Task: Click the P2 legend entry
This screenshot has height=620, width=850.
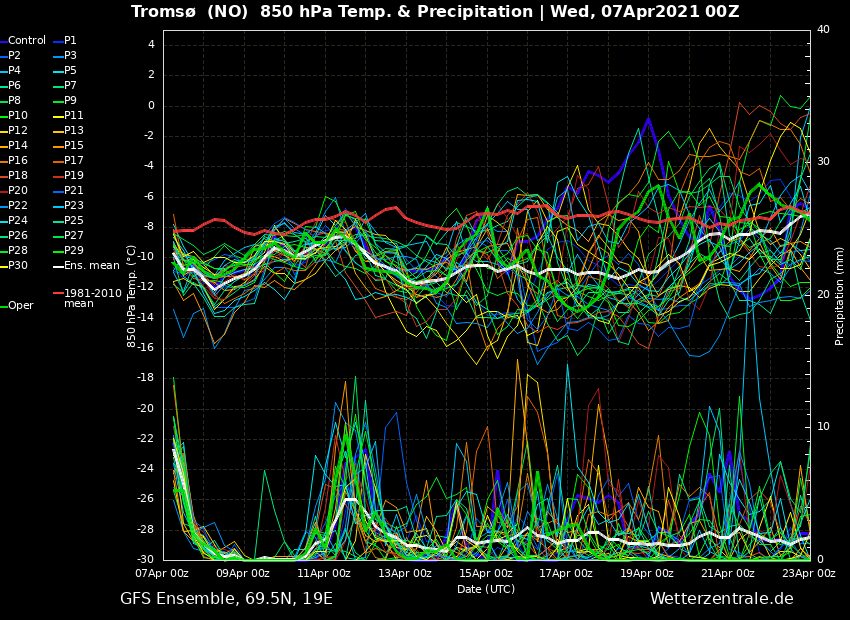Action: pyautogui.click(x=14, y=55)
